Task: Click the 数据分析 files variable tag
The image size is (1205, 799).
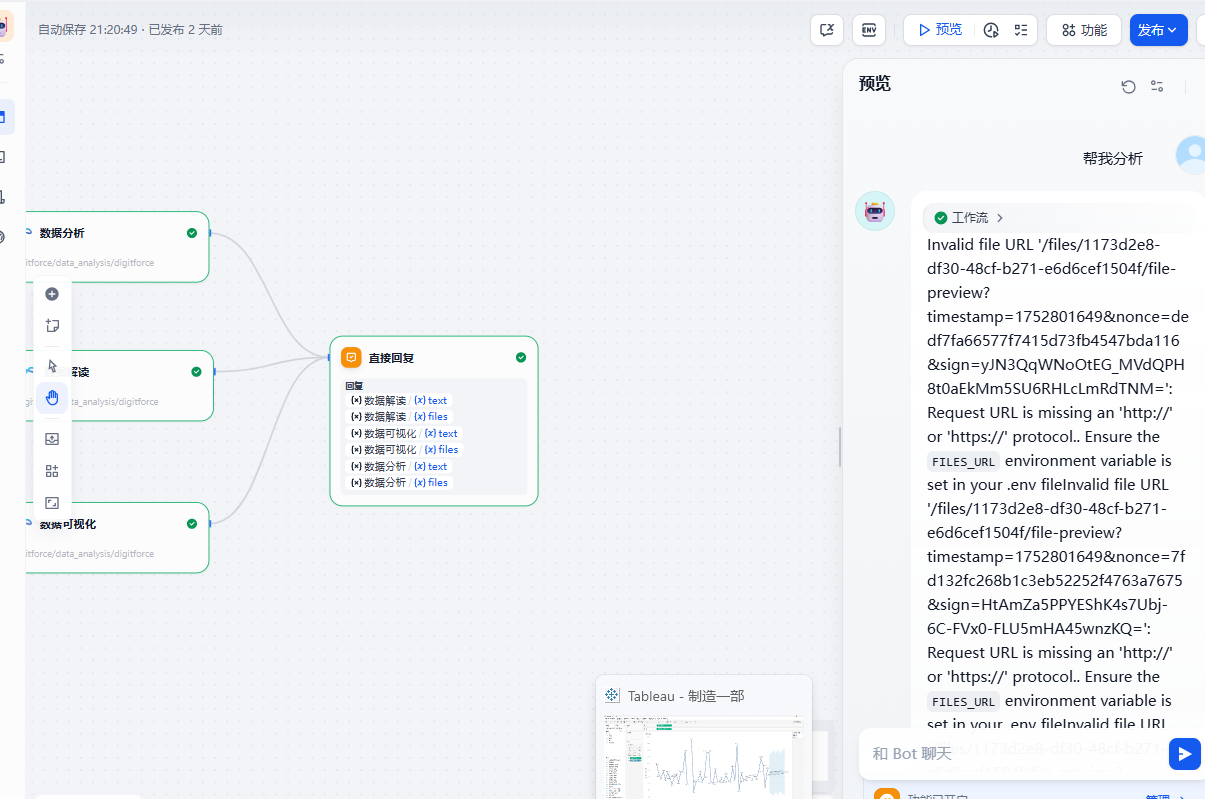Action: point(399,483)
